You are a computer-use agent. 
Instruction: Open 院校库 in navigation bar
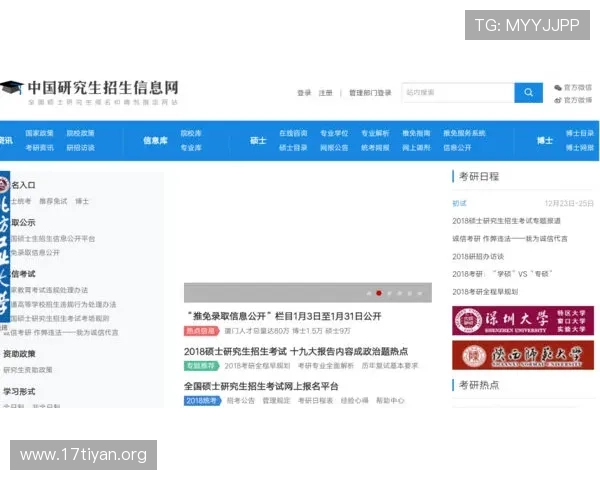click(x=191, y=133)
